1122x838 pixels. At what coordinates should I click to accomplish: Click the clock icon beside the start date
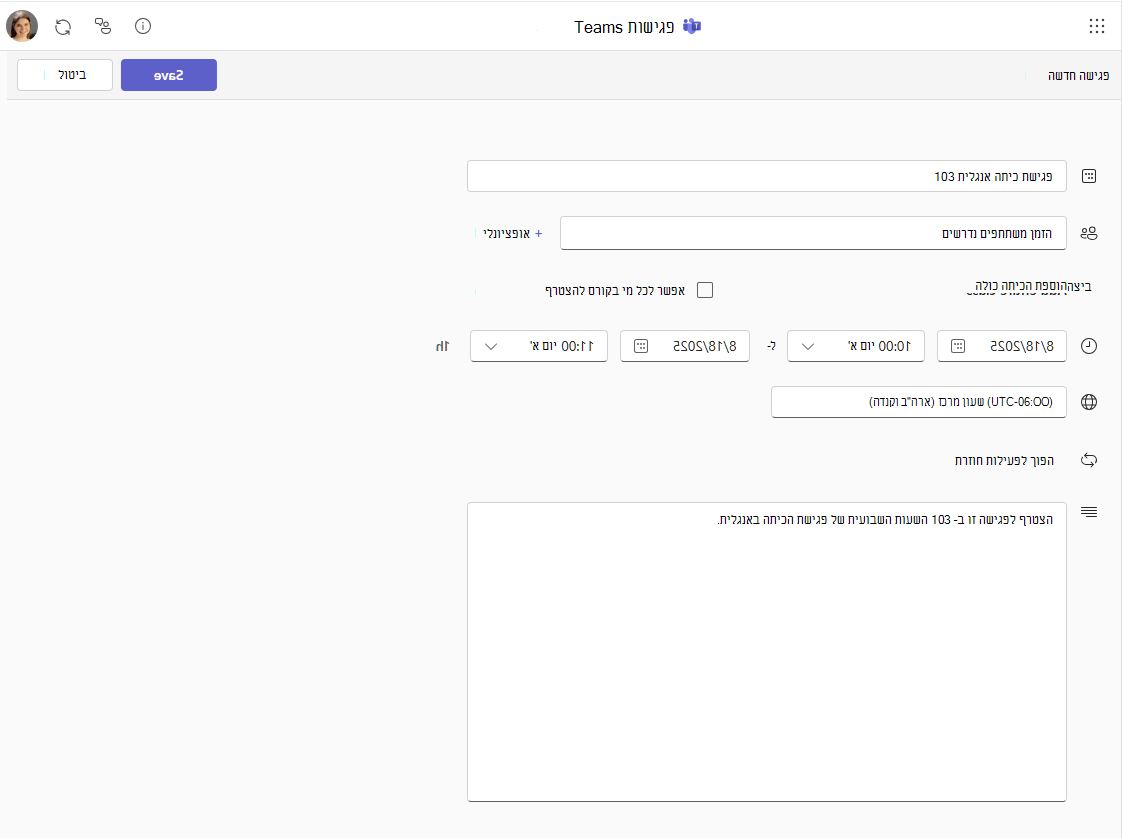1089,346
